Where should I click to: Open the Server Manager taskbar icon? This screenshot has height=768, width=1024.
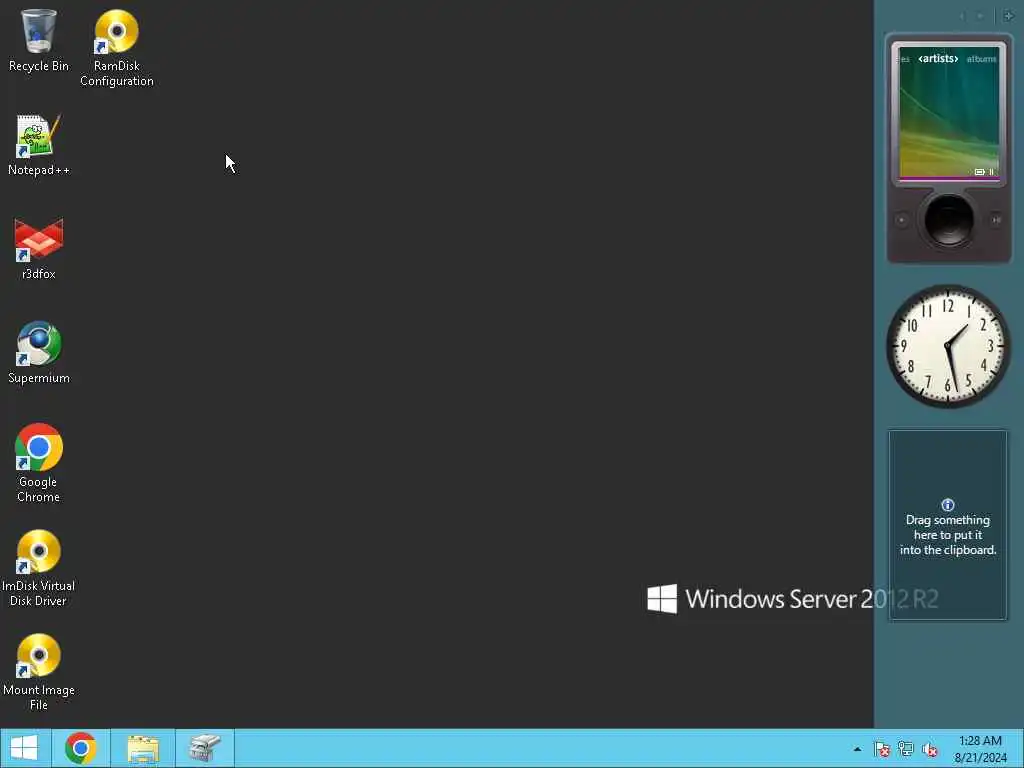tap(204, 748)
